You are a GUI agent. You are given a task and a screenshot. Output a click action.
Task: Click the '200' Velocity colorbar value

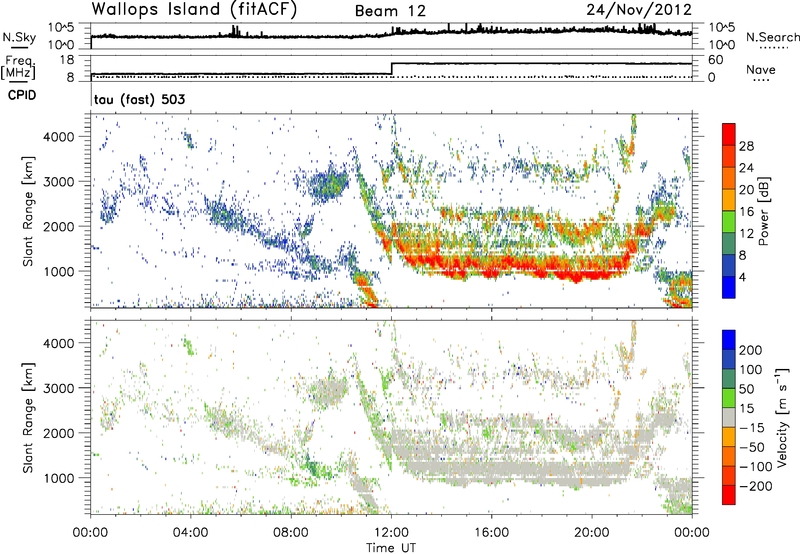pos(751,350)
